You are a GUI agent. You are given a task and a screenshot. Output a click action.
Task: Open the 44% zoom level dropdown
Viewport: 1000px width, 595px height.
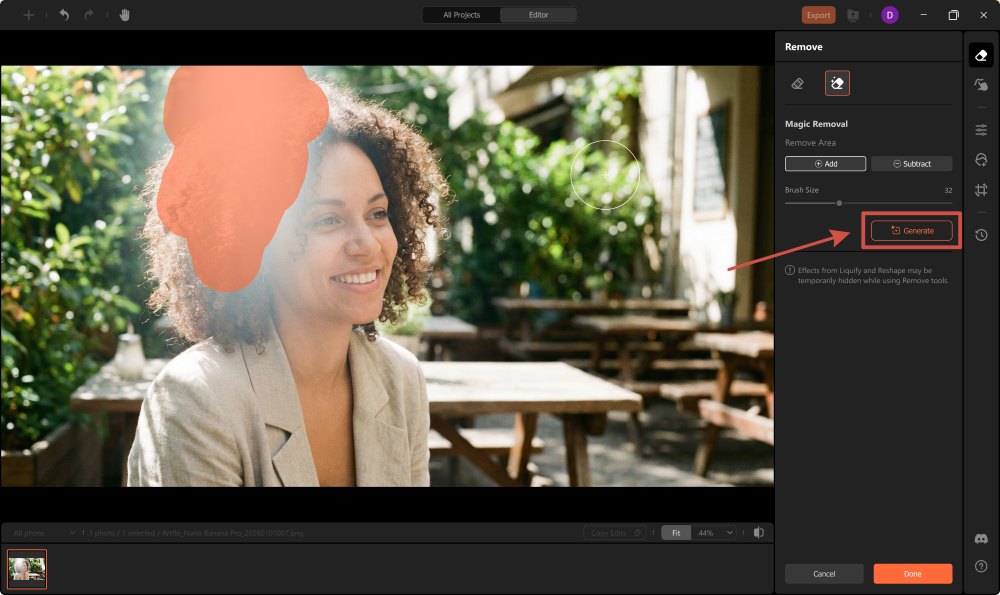click(x=714, y=533)
